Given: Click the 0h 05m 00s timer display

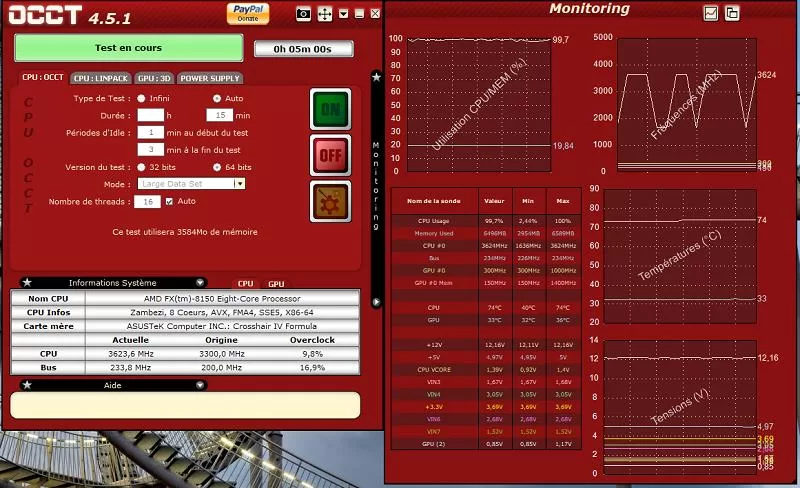Looking at the screenshot, I should pos(303,49).
